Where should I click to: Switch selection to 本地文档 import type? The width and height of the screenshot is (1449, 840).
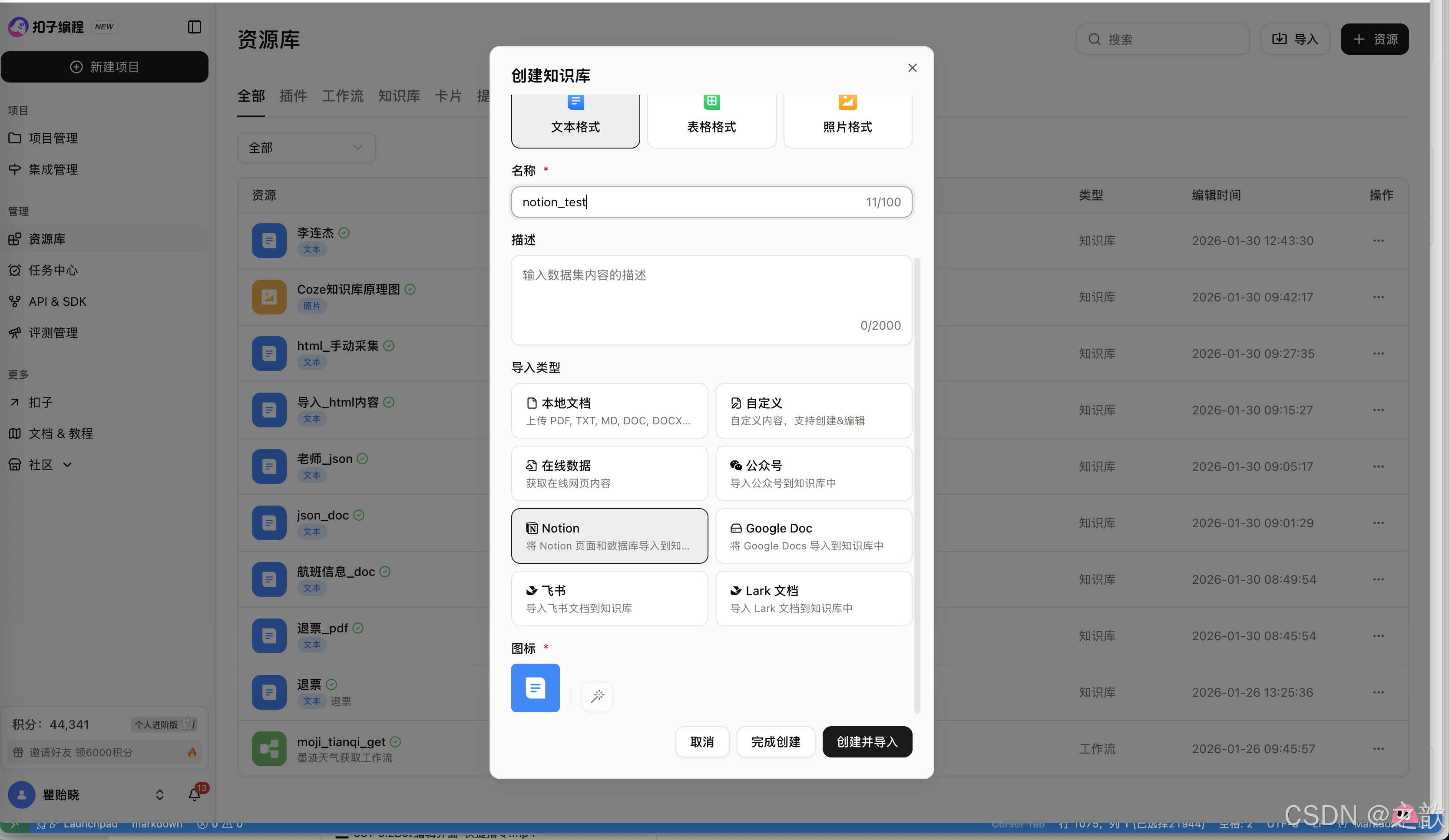tap(609, 410)
